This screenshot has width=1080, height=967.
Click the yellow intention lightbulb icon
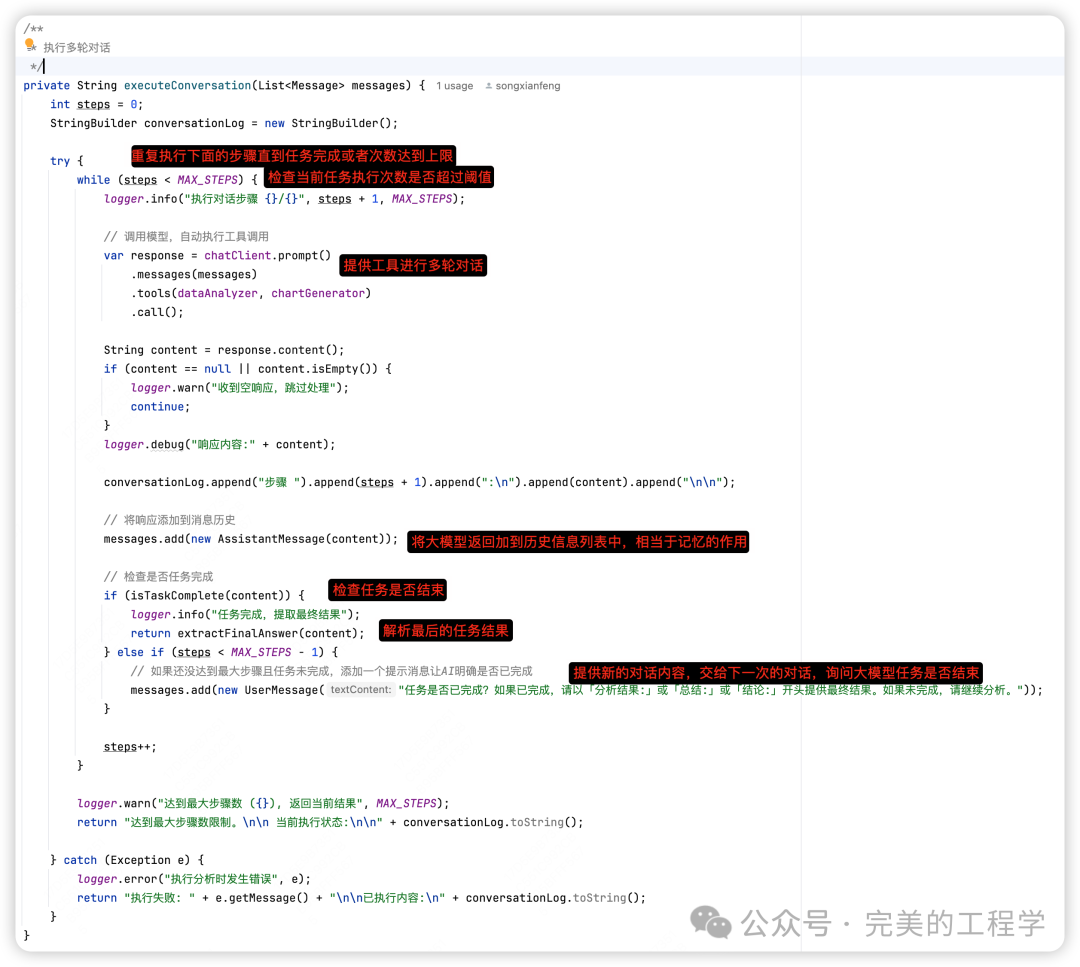tap(30, 45)
